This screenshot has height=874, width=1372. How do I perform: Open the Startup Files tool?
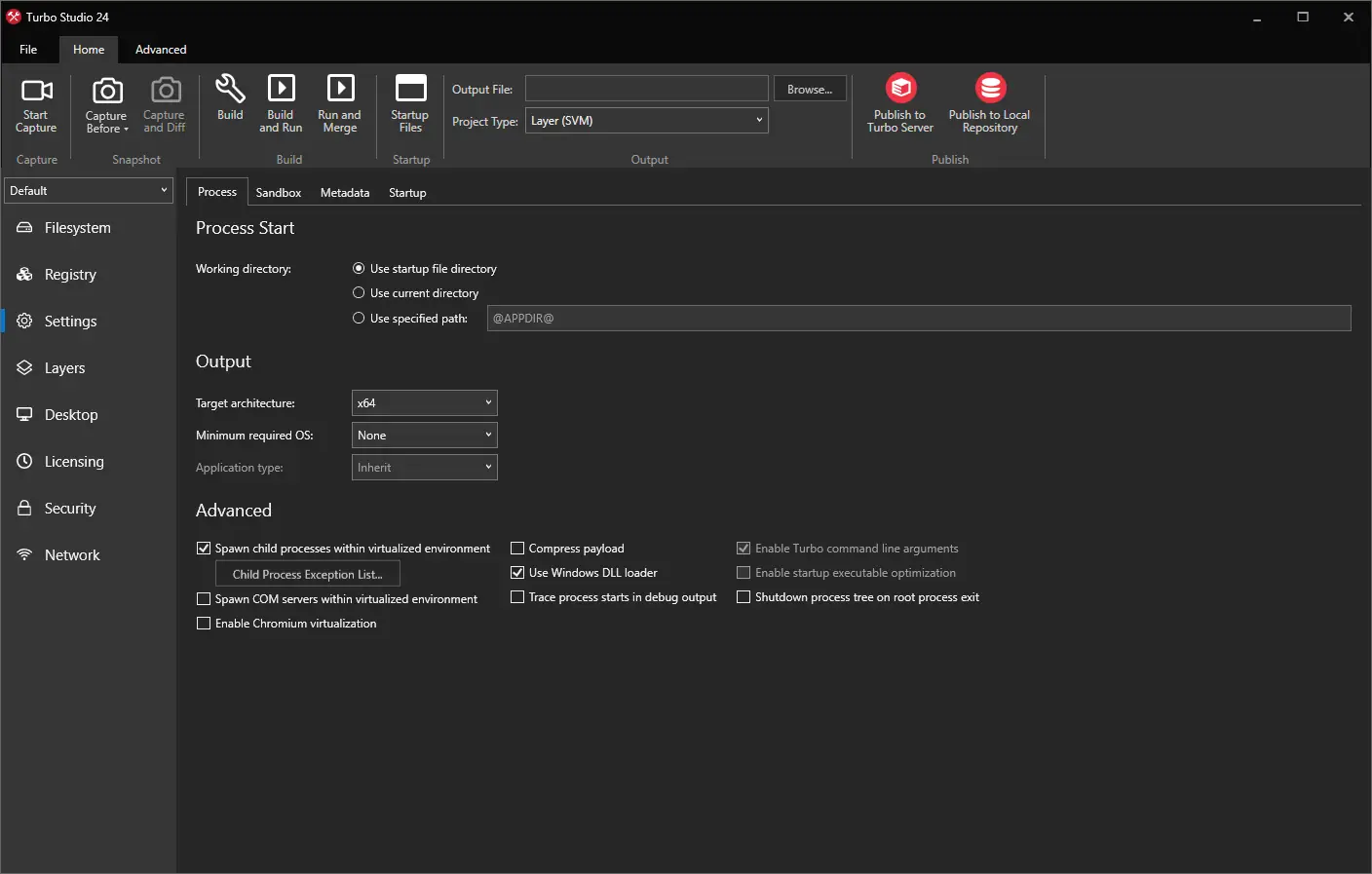coord(410,103)
